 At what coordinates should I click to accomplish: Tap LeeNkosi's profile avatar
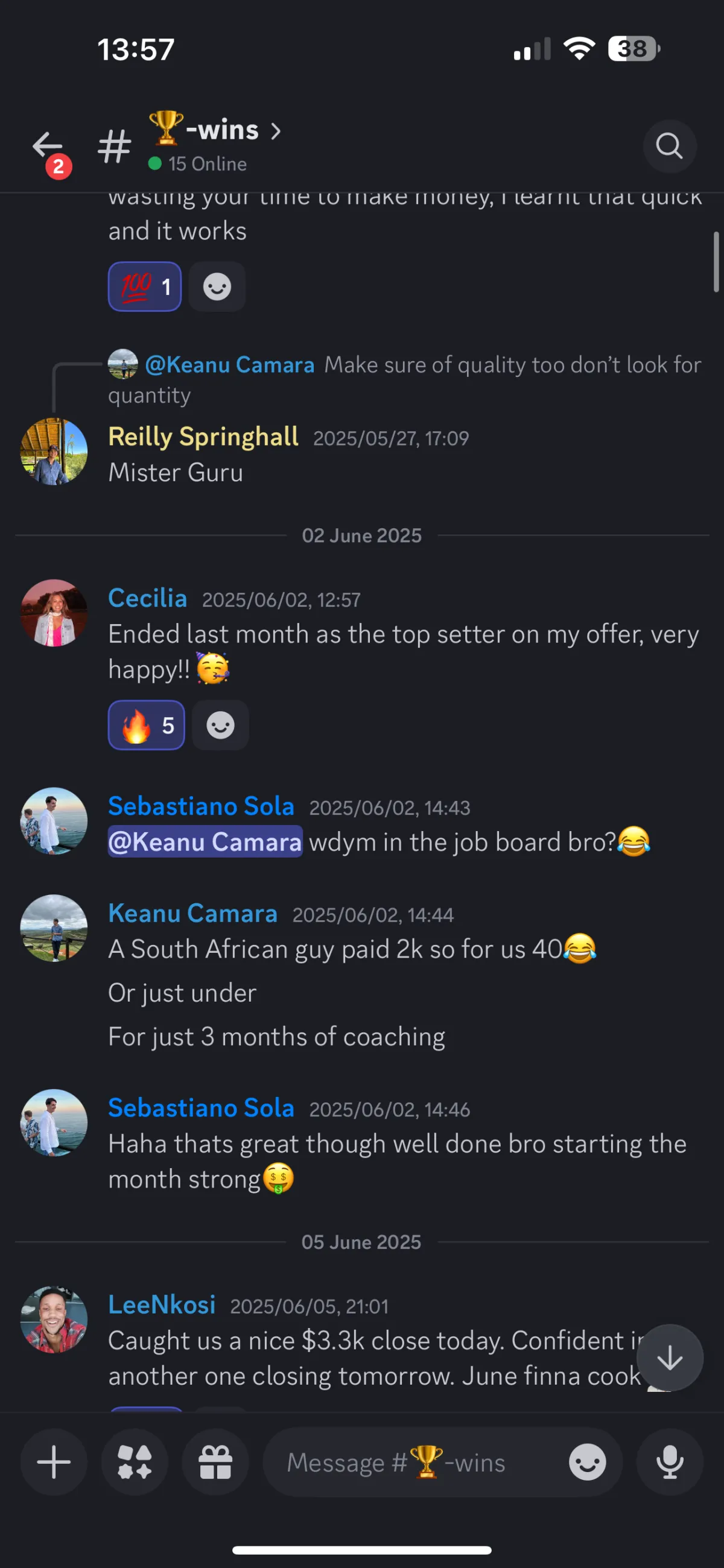[54, 1320]
